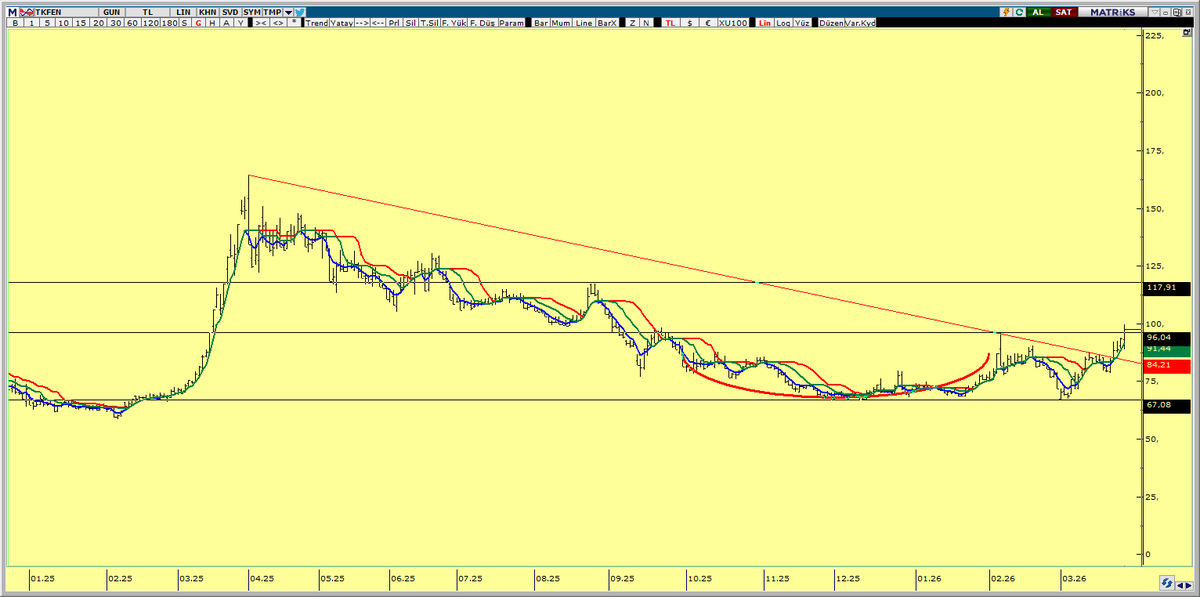The image size is (1200, 597).
Task: Toggle dollar $ currency display
Action: click(690, 22)
